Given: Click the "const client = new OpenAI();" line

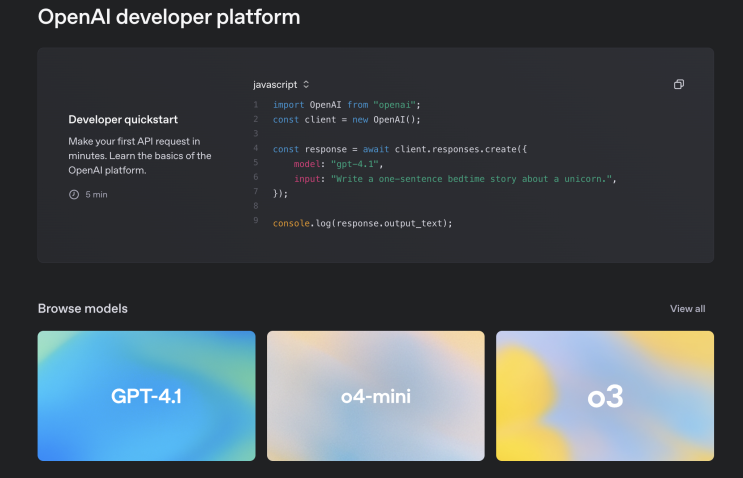Looking at the screenshot, I should tap(346, 119).
